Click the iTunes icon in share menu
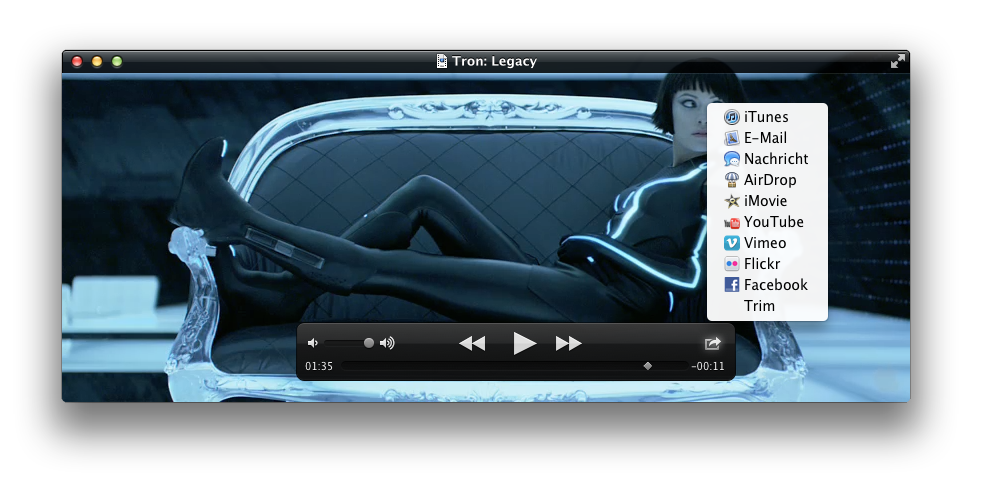Image resolution: width=997 pixels, height=483 pixels. click(732, 117)
